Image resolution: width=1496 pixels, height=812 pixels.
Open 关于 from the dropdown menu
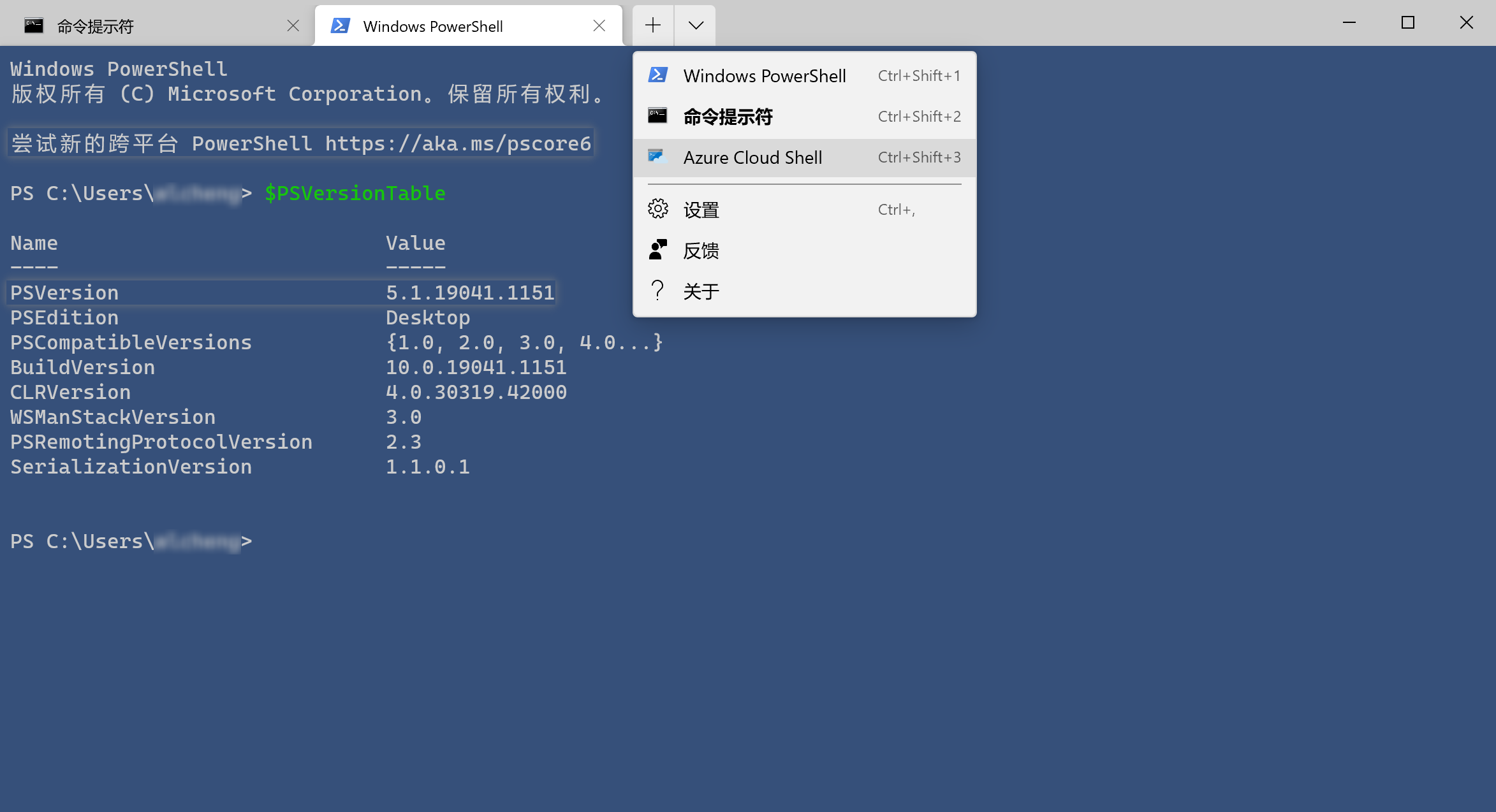[701, 291]
